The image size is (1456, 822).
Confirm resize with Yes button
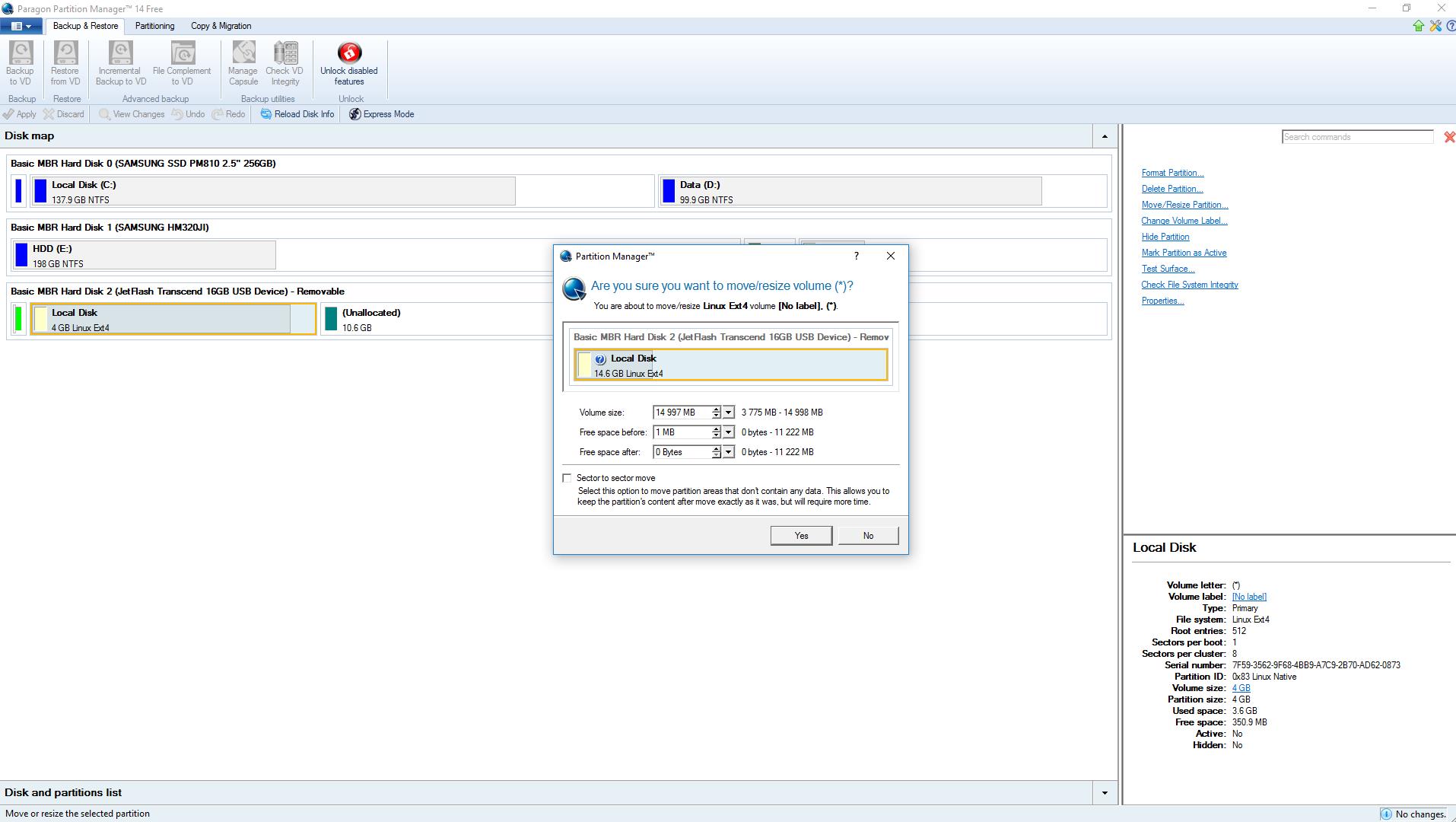click(801, 536)
